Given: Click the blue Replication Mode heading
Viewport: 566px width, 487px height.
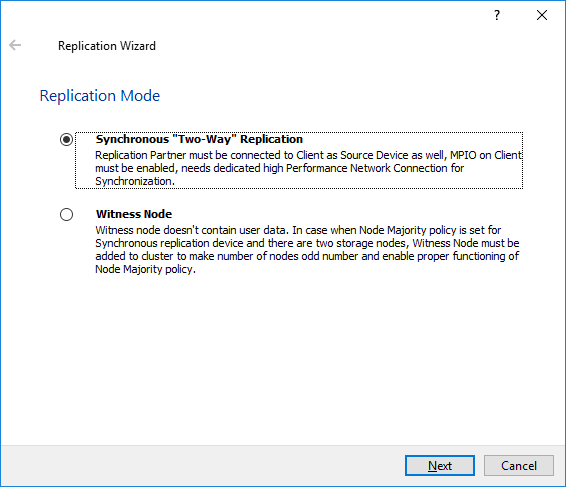Looking at the screenshot, I should pyautogui.click(x=100, y=96).
